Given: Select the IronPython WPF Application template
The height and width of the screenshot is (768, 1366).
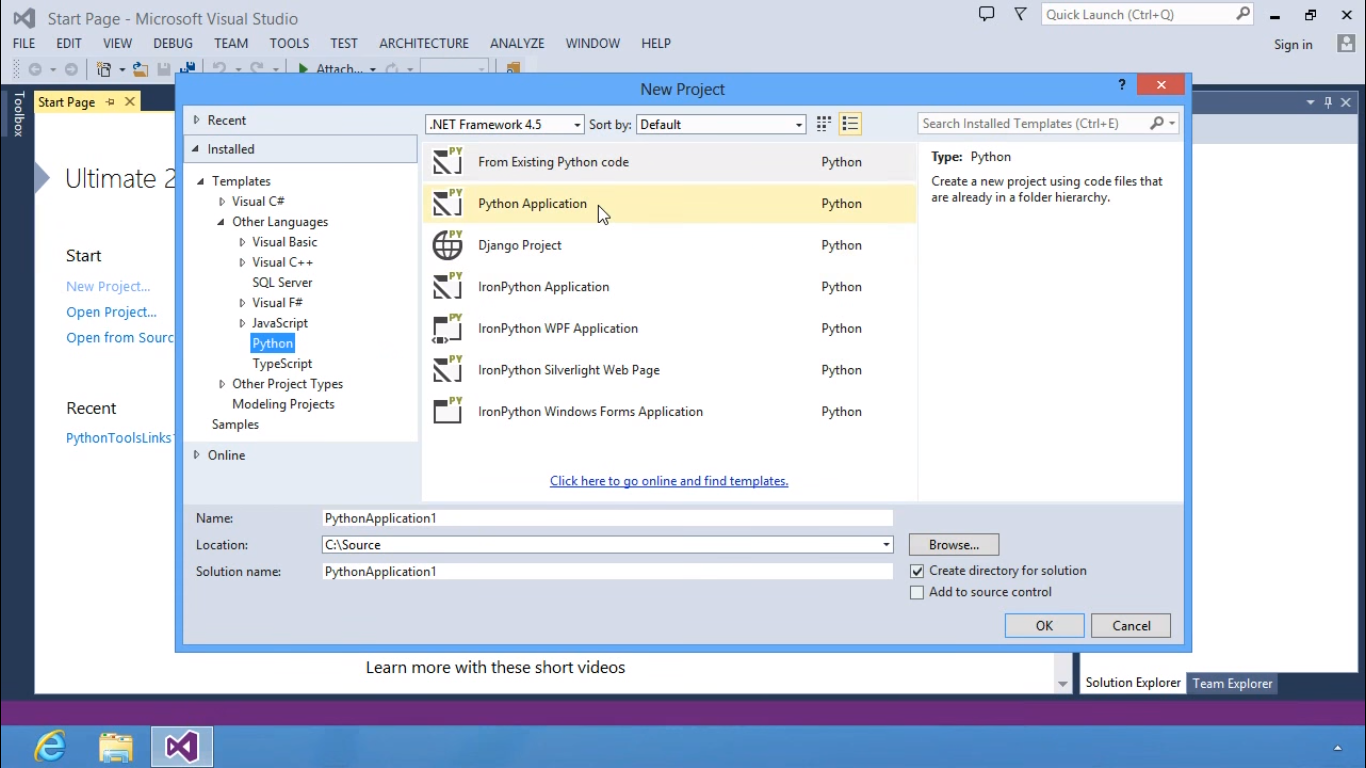Looking at the screenshot, I should pyautogui.click(x=558, y=328).
